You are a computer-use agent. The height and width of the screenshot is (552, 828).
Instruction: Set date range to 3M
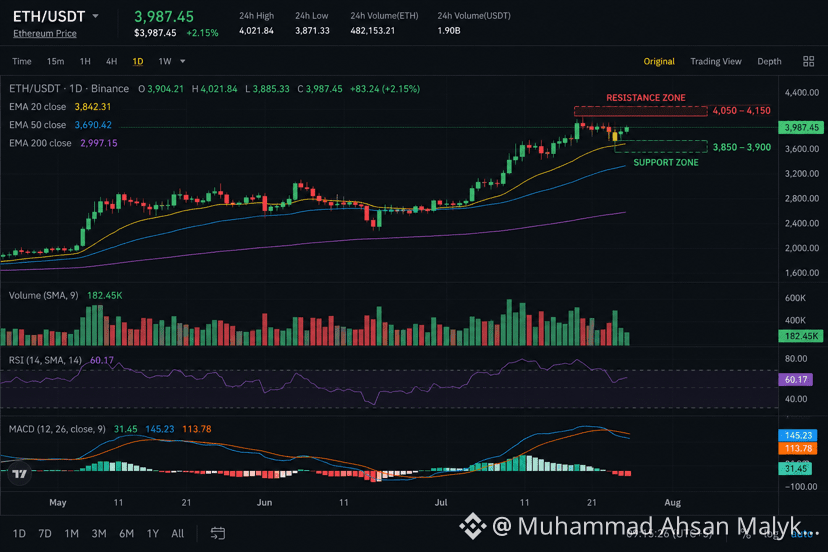pyautogui.click(x=99, y=534)
